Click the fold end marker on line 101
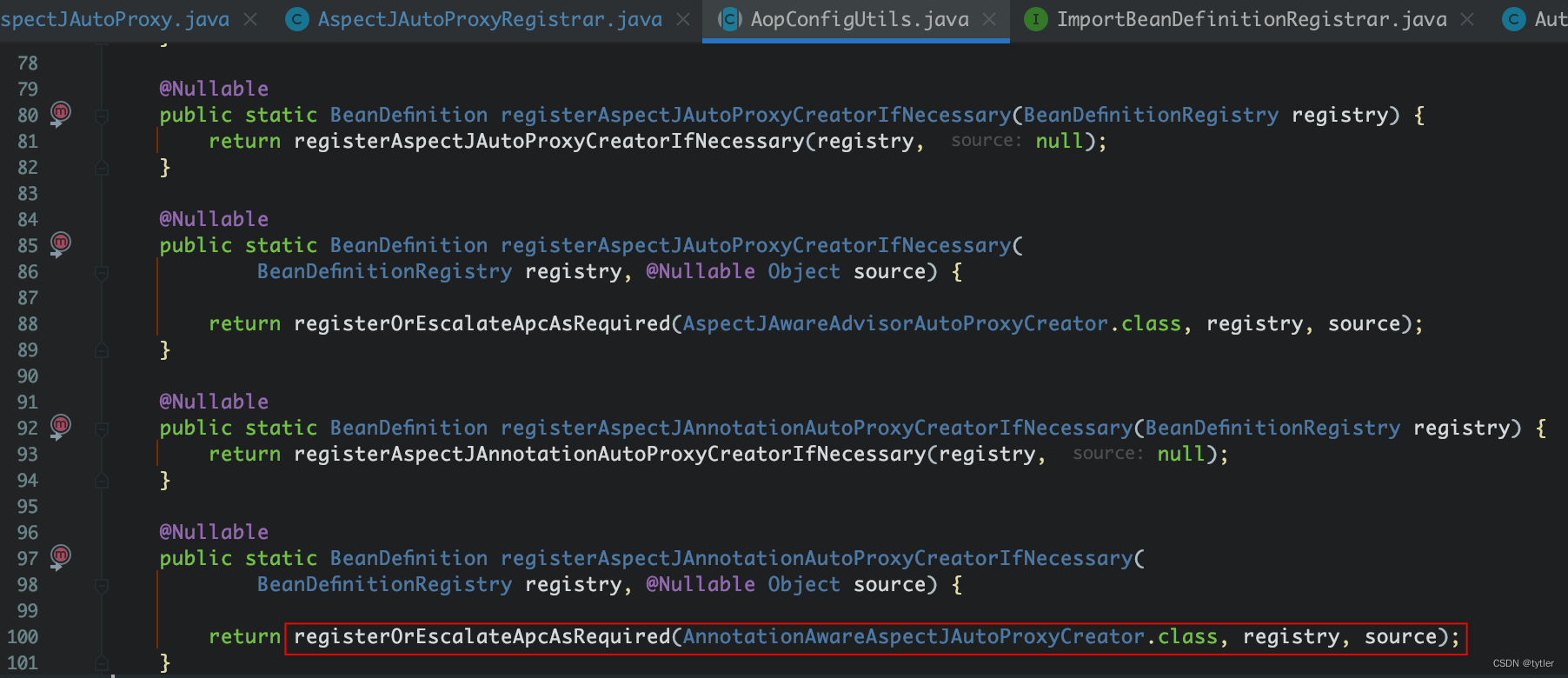1568x678 pixels. point(102,663)
